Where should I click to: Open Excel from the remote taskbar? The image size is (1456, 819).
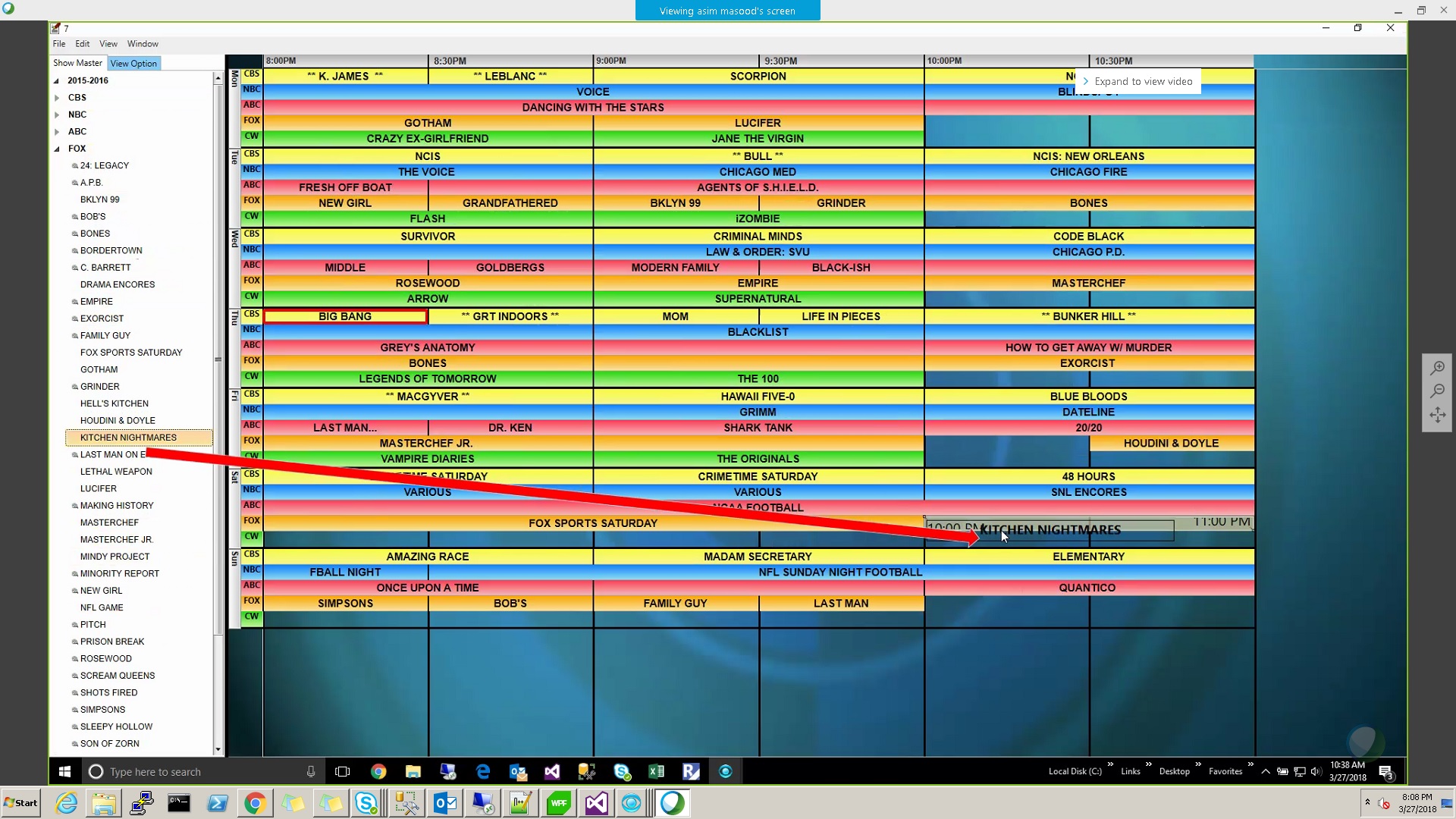[656, 771]
